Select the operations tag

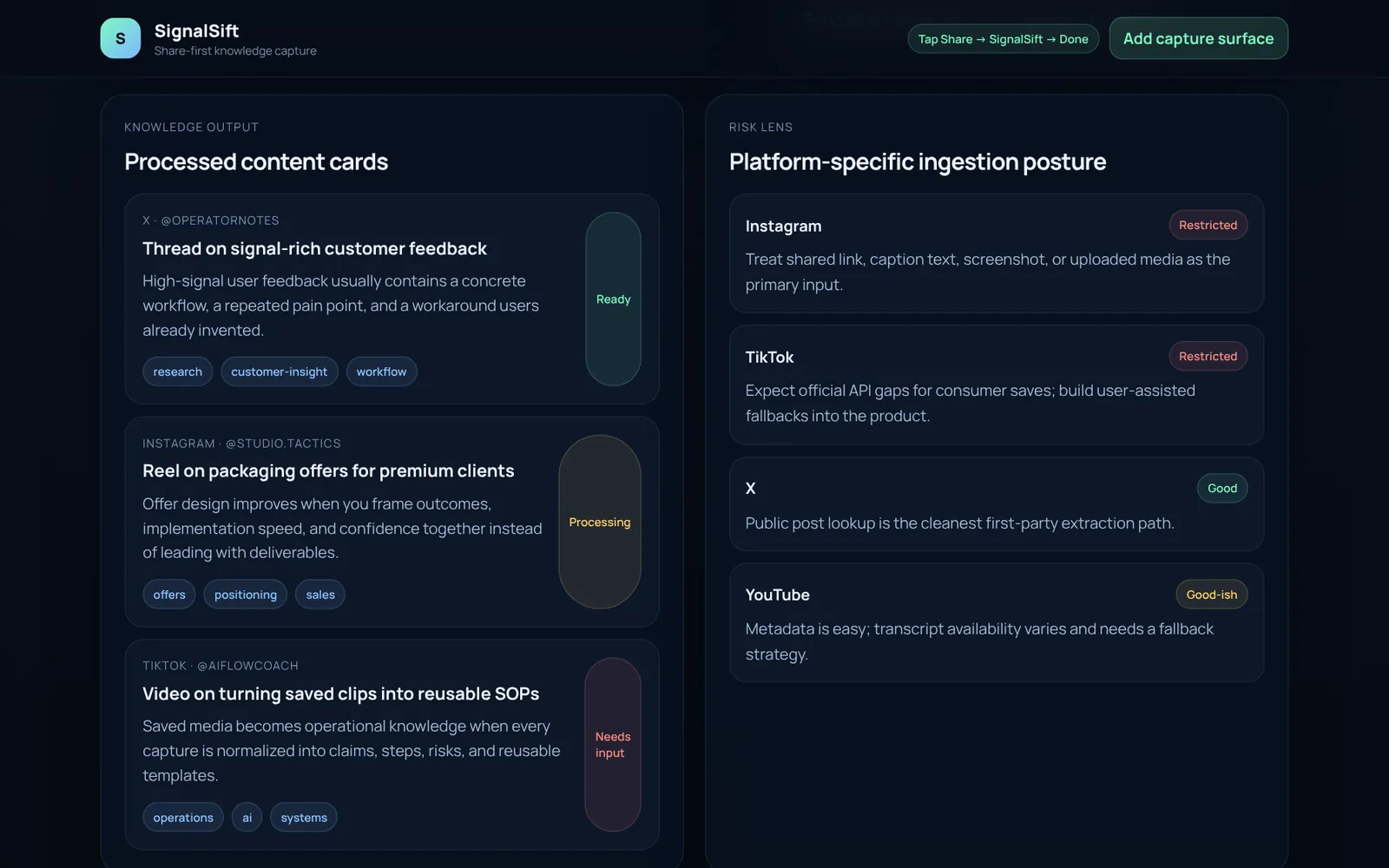[x=183, y=818]
